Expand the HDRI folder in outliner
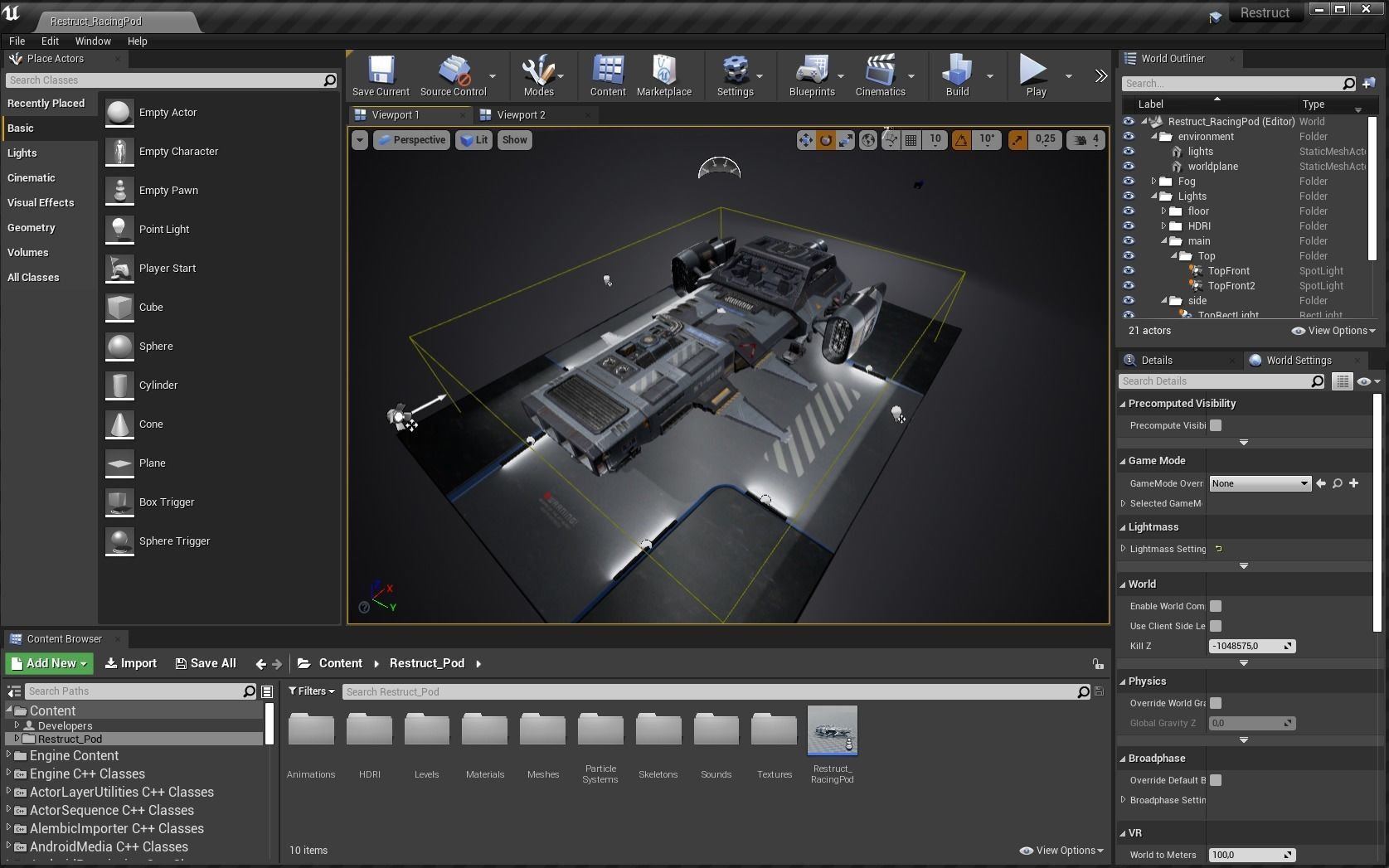The width and height of the screenshot is (1389, 868). pyautogui.click(x=1163, y=226)
